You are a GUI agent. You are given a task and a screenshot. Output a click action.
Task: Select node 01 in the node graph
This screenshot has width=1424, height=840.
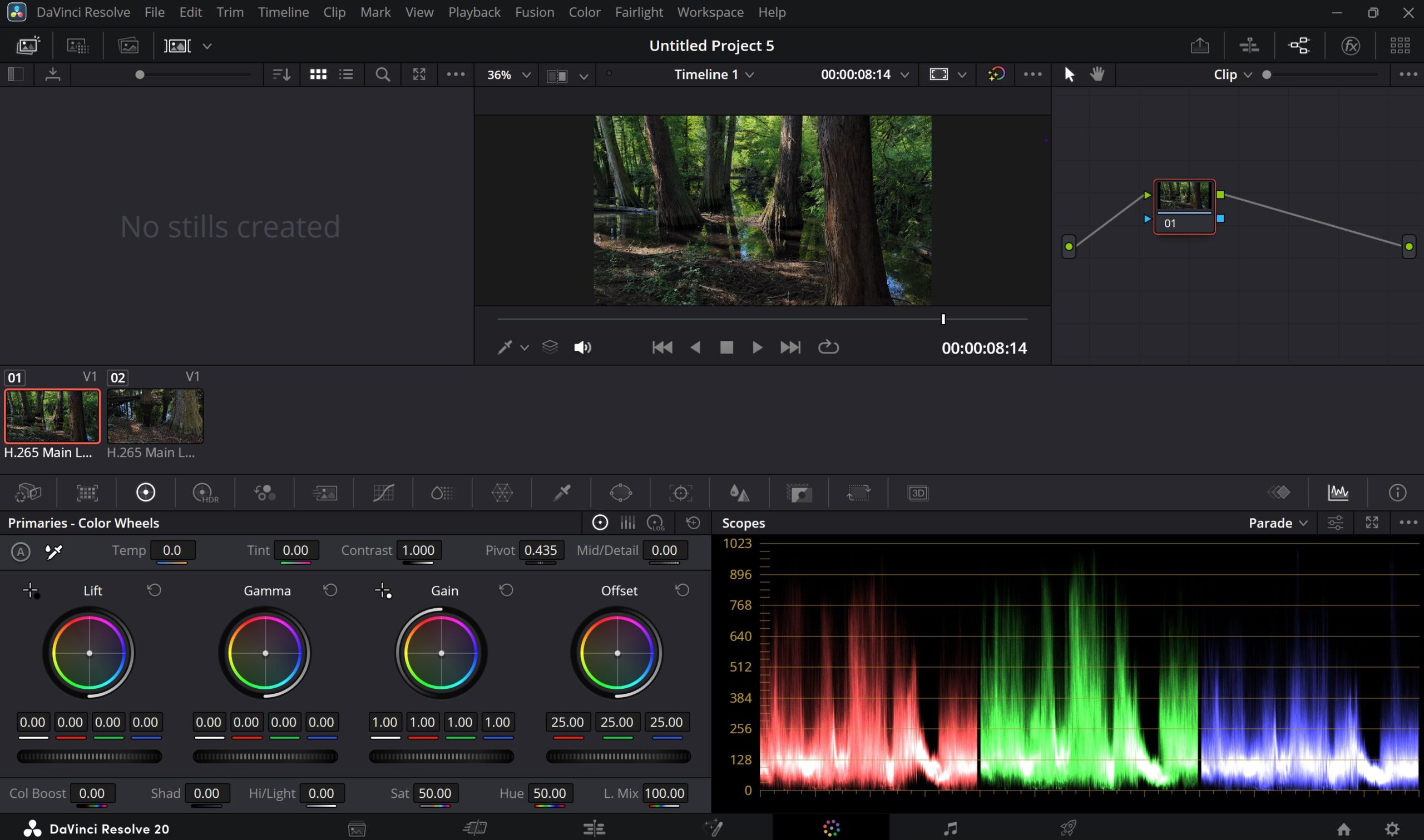[1184, 207]
